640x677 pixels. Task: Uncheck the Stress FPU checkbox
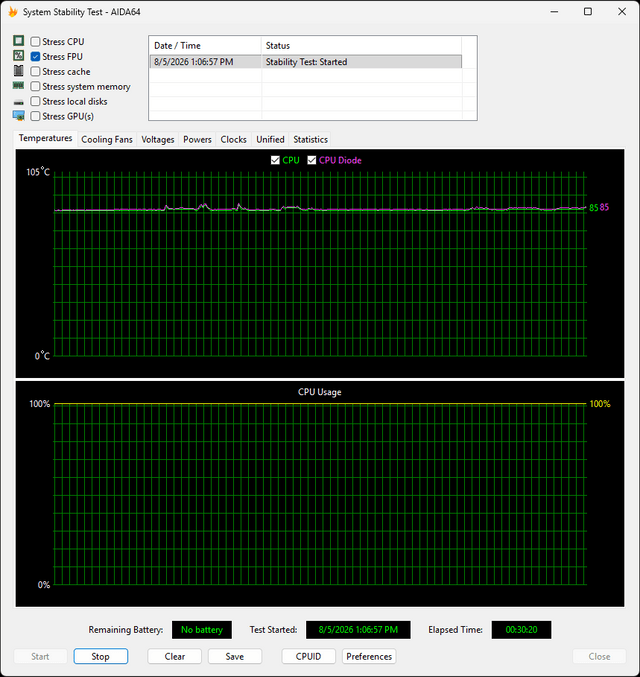point(35,57)
